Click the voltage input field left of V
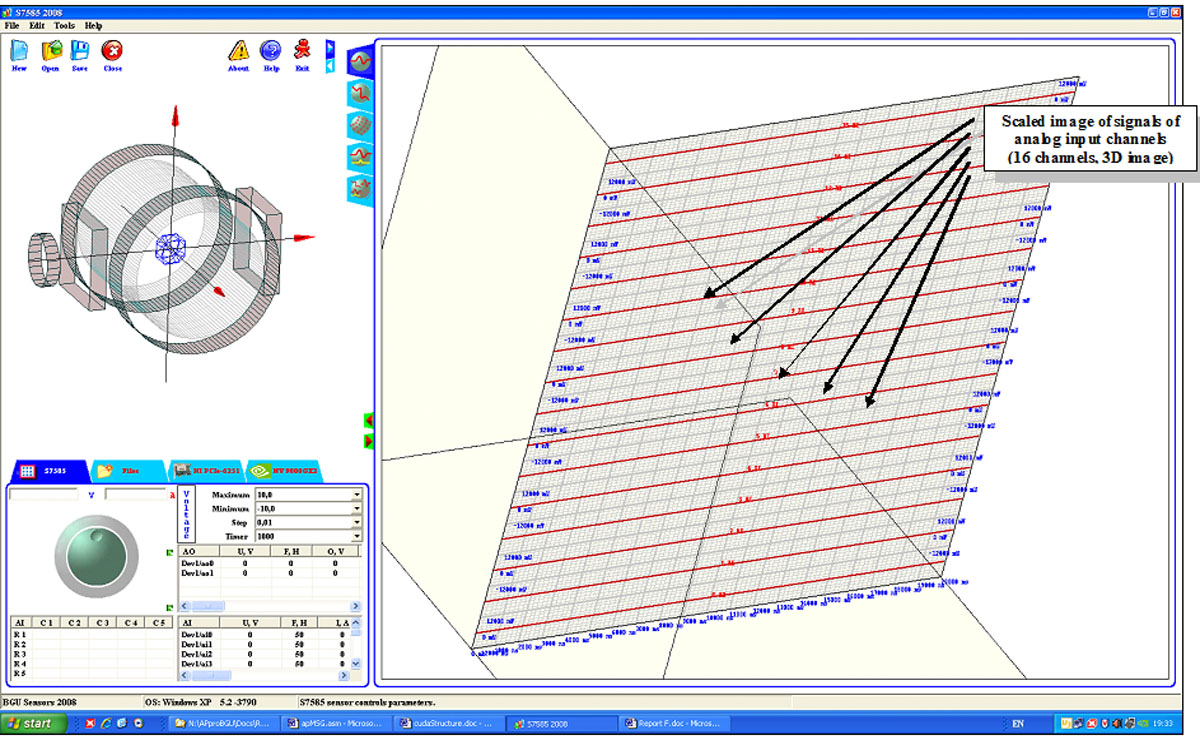 (43, 494)
